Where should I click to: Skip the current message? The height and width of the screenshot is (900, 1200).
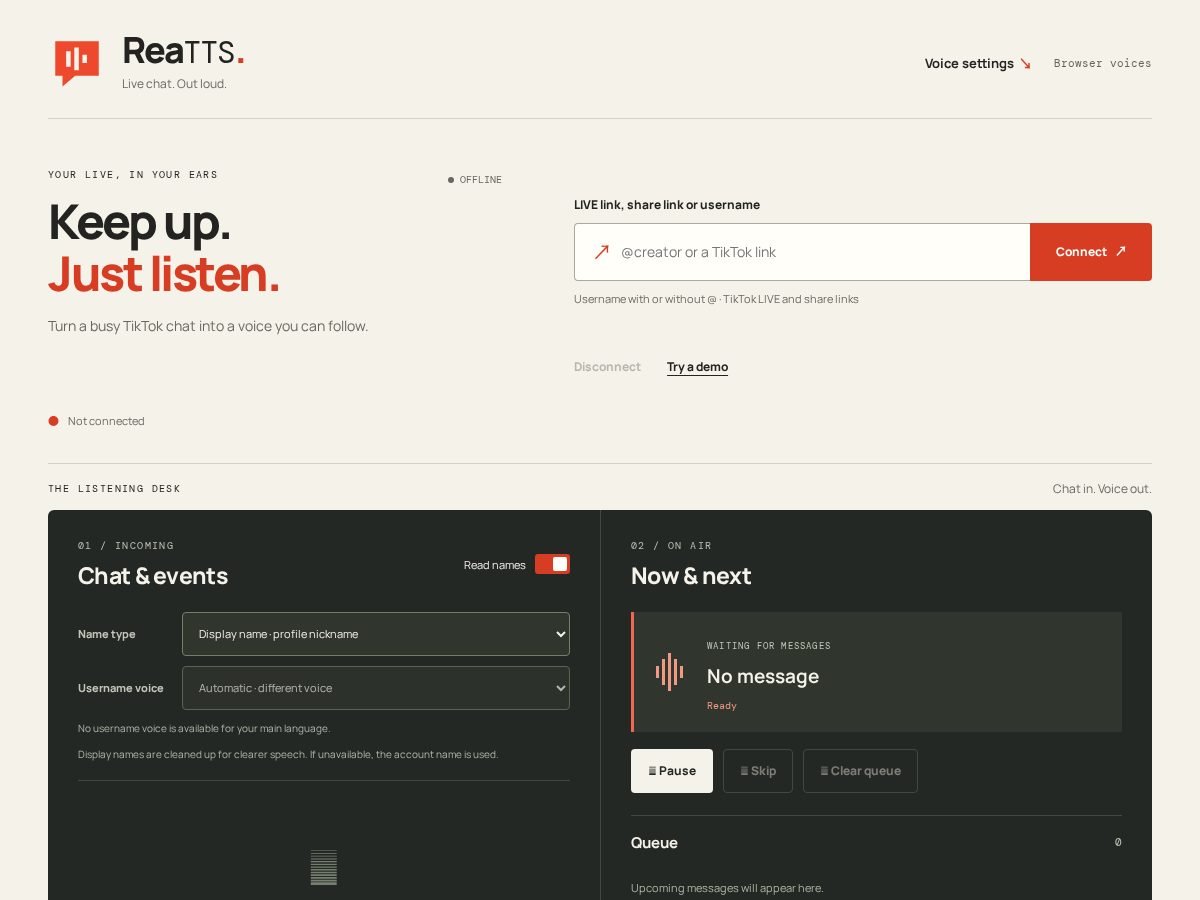click(758, 771)
